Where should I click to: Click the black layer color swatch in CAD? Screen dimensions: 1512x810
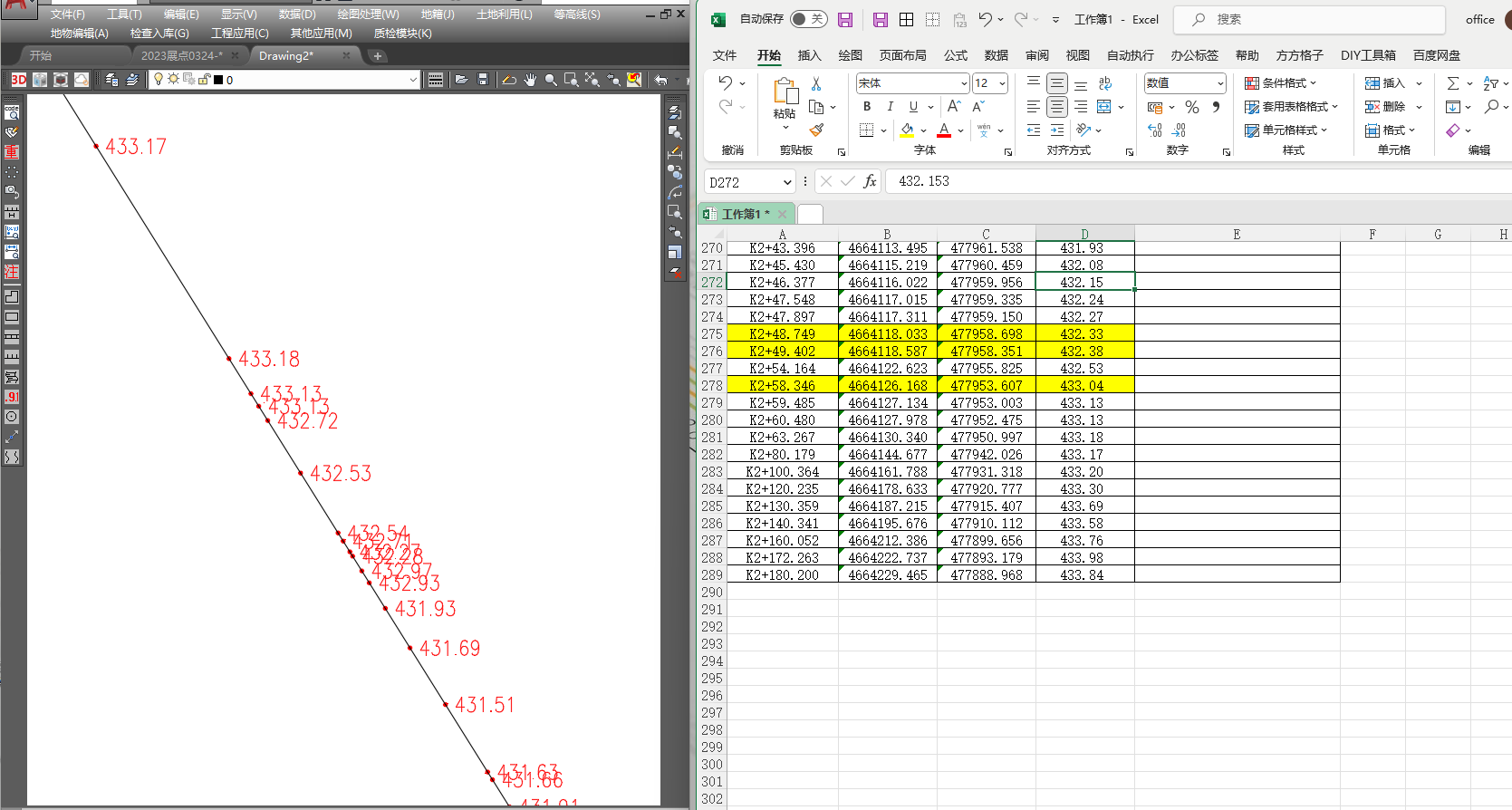(218, 80)
